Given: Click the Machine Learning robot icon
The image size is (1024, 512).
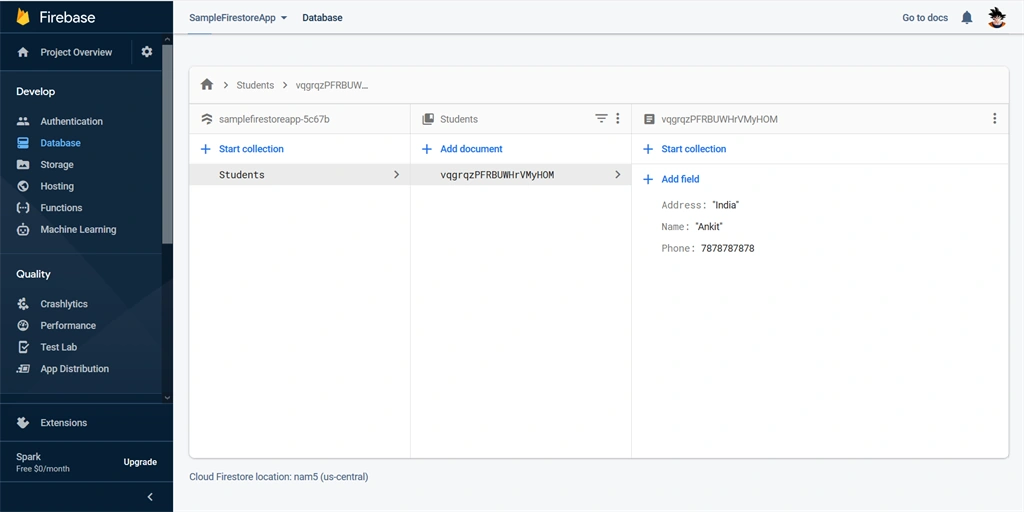Looking at the screenshot, I should 23,229.
